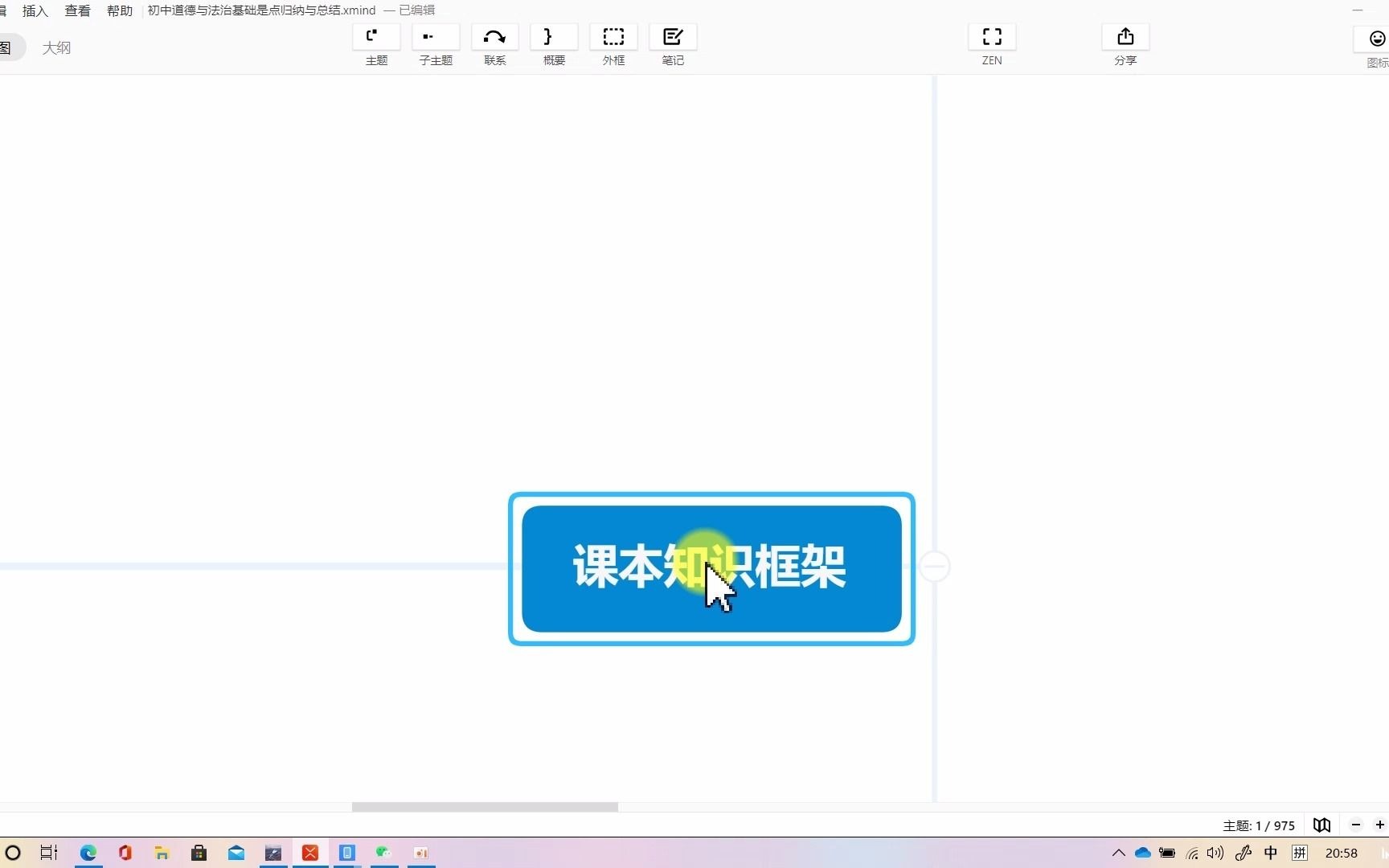Screen dimensions: 1389x868
Task: Open the smiley sticker icon panel
Action: [x=1376, y=39]
